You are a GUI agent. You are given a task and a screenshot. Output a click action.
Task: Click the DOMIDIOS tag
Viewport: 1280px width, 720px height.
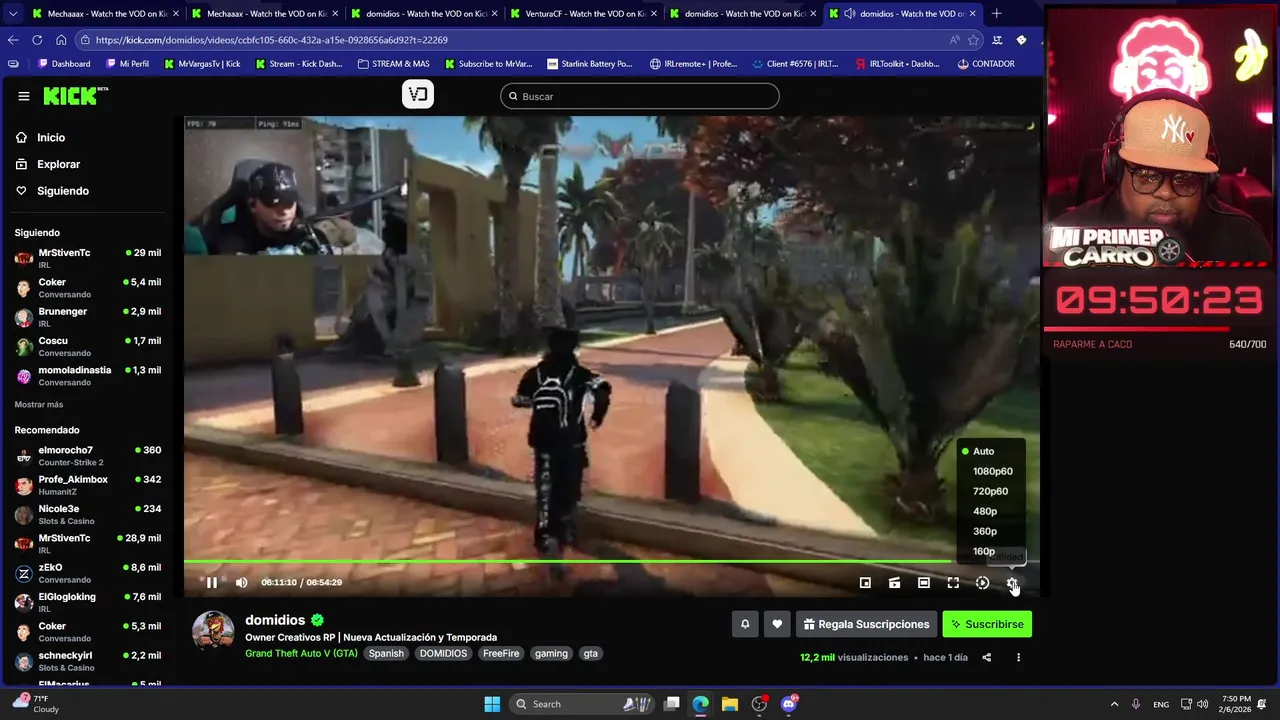tap(443, 653)
